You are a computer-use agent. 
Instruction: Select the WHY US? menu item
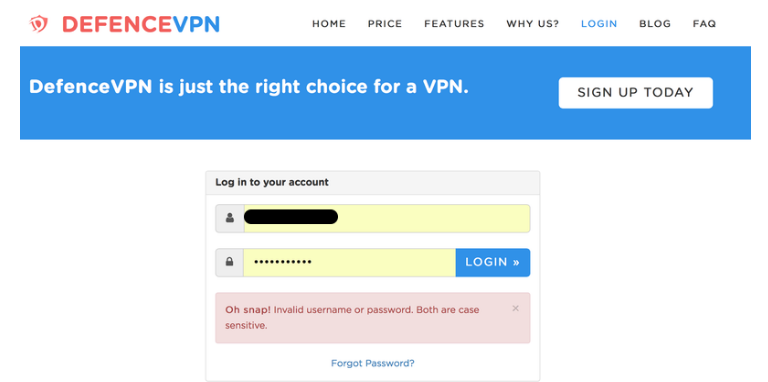coord(532,24)
